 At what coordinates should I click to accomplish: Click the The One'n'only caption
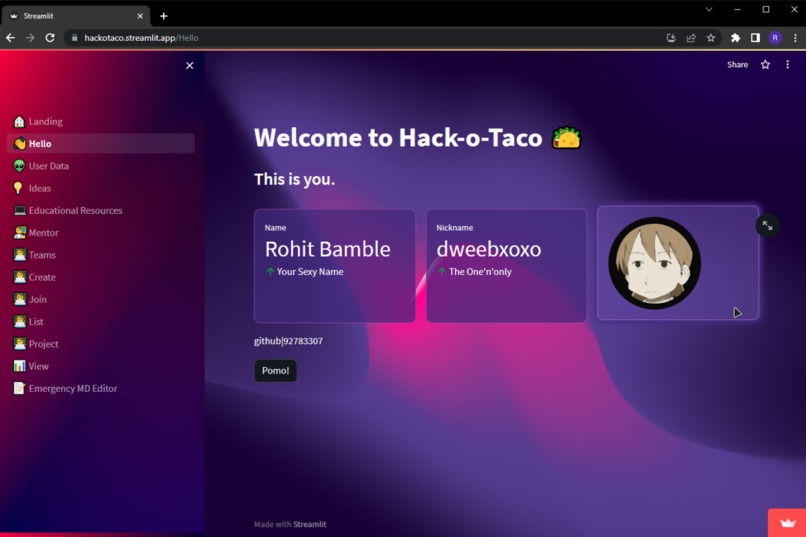pyautogui.click(x=480, y=271)
